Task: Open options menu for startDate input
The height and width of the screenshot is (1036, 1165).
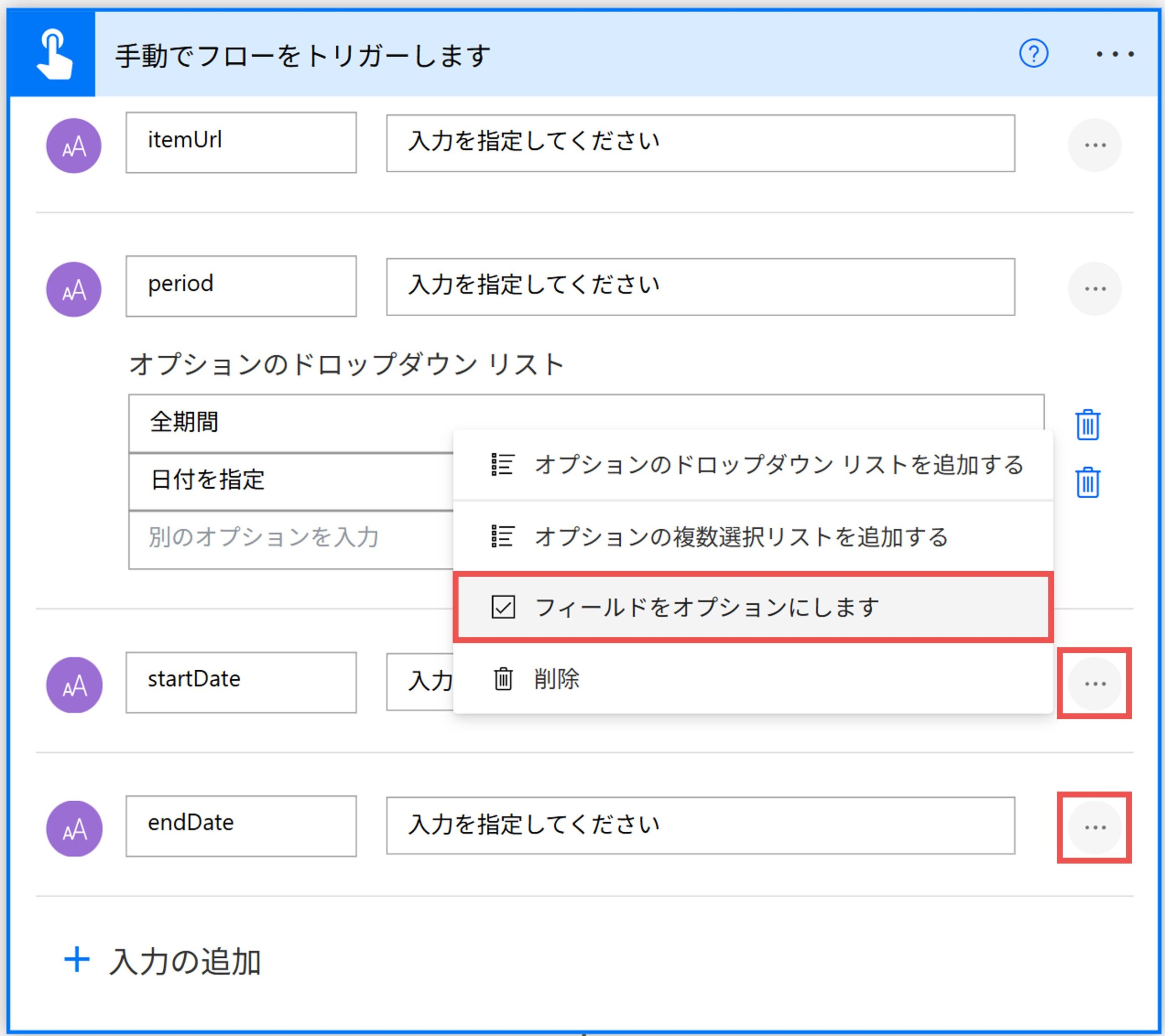Action: (1094, 683)
